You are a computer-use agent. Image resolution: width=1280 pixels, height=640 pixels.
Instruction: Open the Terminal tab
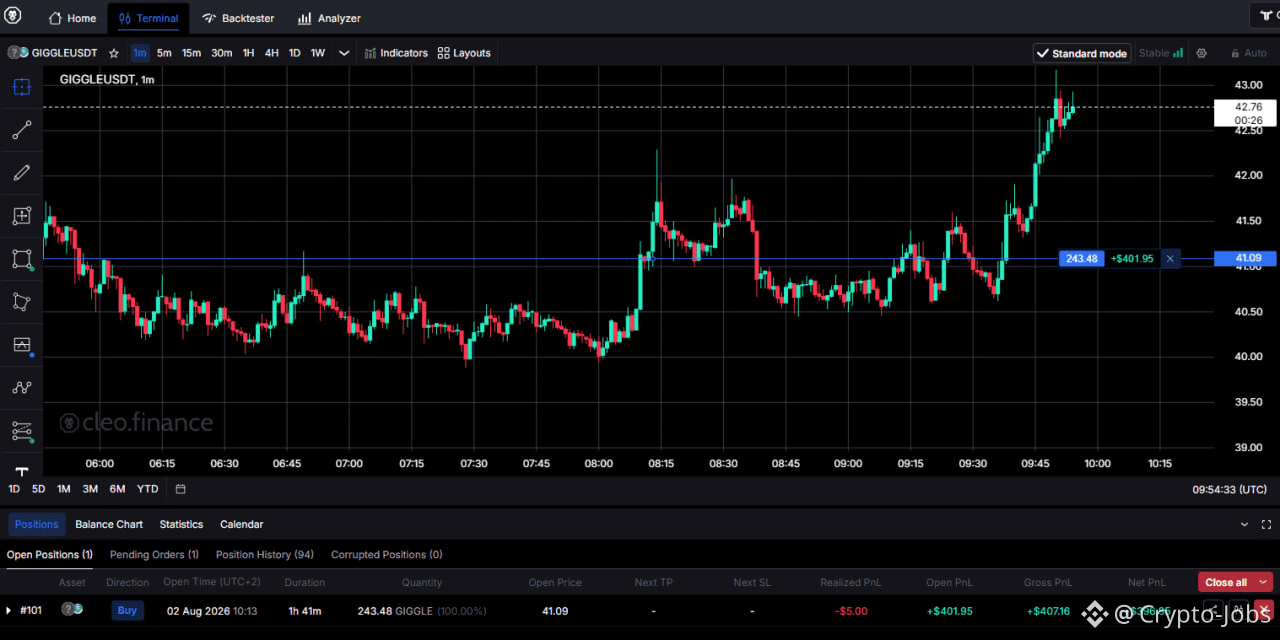[148, 18]
